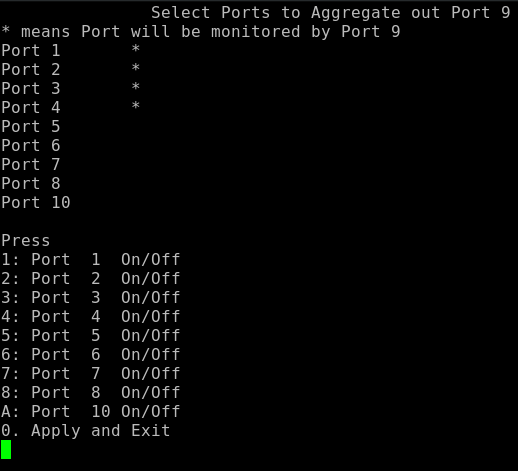The height and width of the screenshot is (471, 518).
Task: Click the A: Port 10 On/Off option
Action: click(x=91, y=411)
